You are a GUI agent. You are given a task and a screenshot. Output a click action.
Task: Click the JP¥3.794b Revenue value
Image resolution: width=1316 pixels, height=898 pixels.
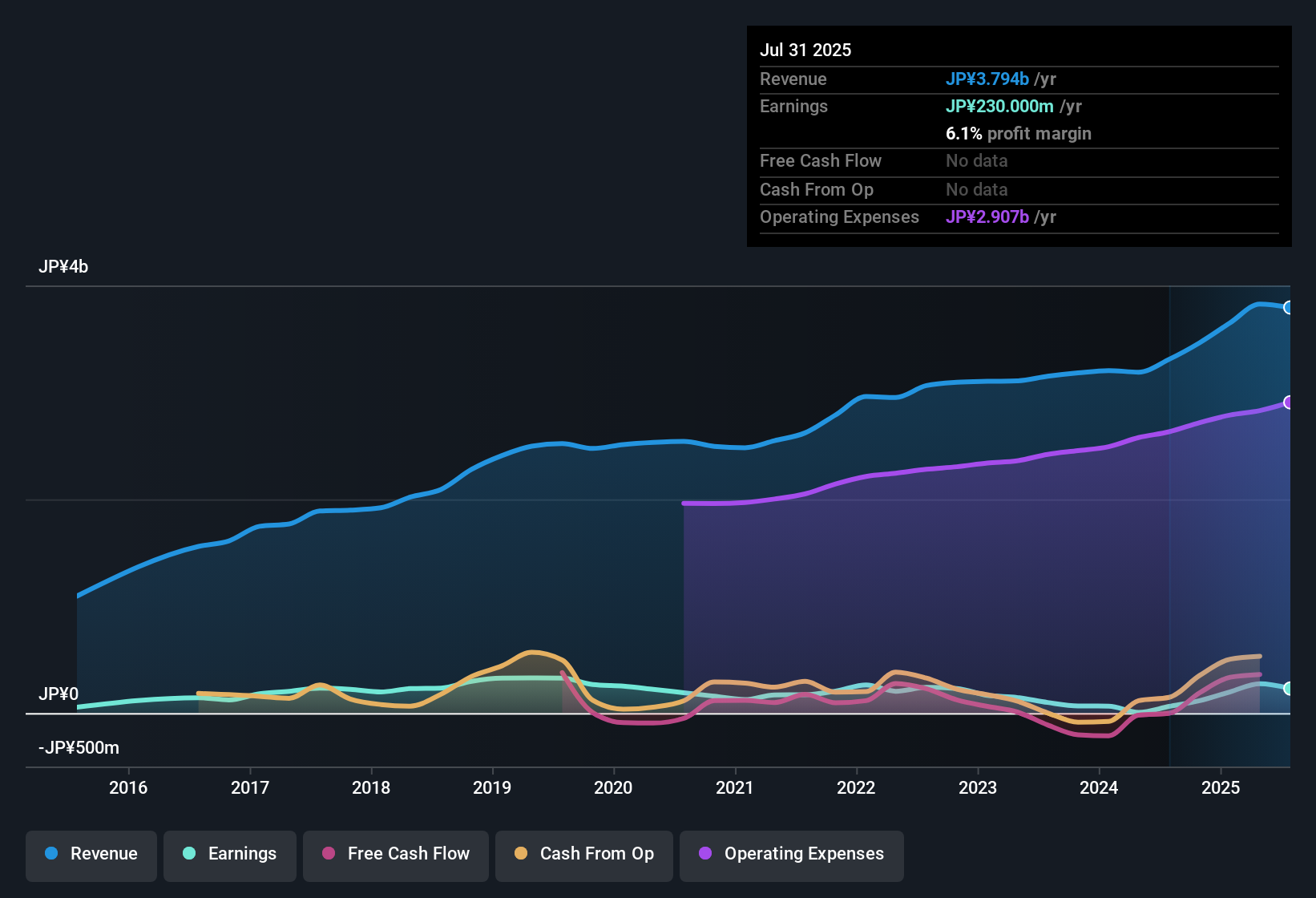(x=988, y=79)
